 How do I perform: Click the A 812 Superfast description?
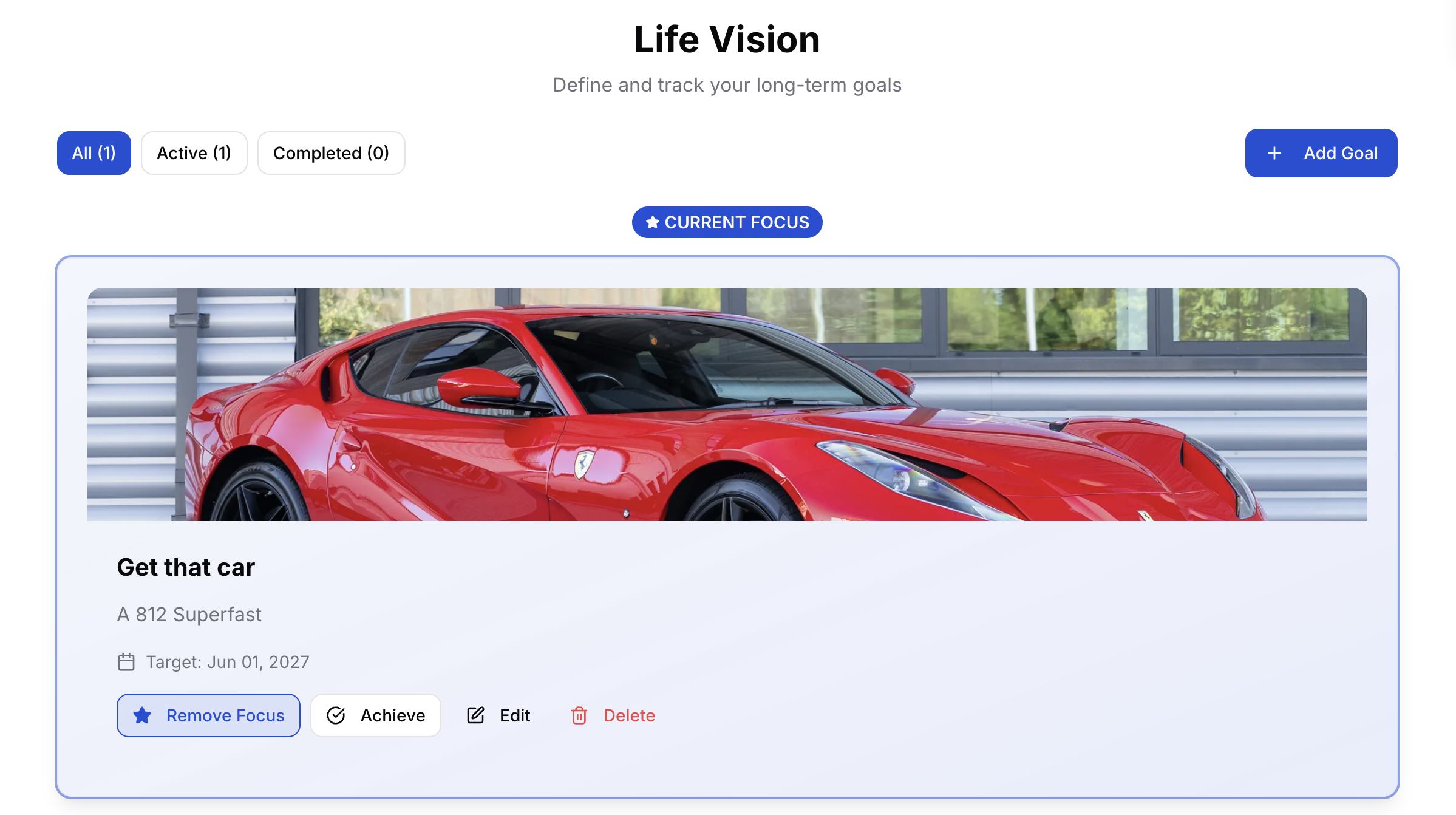point(189,615)
